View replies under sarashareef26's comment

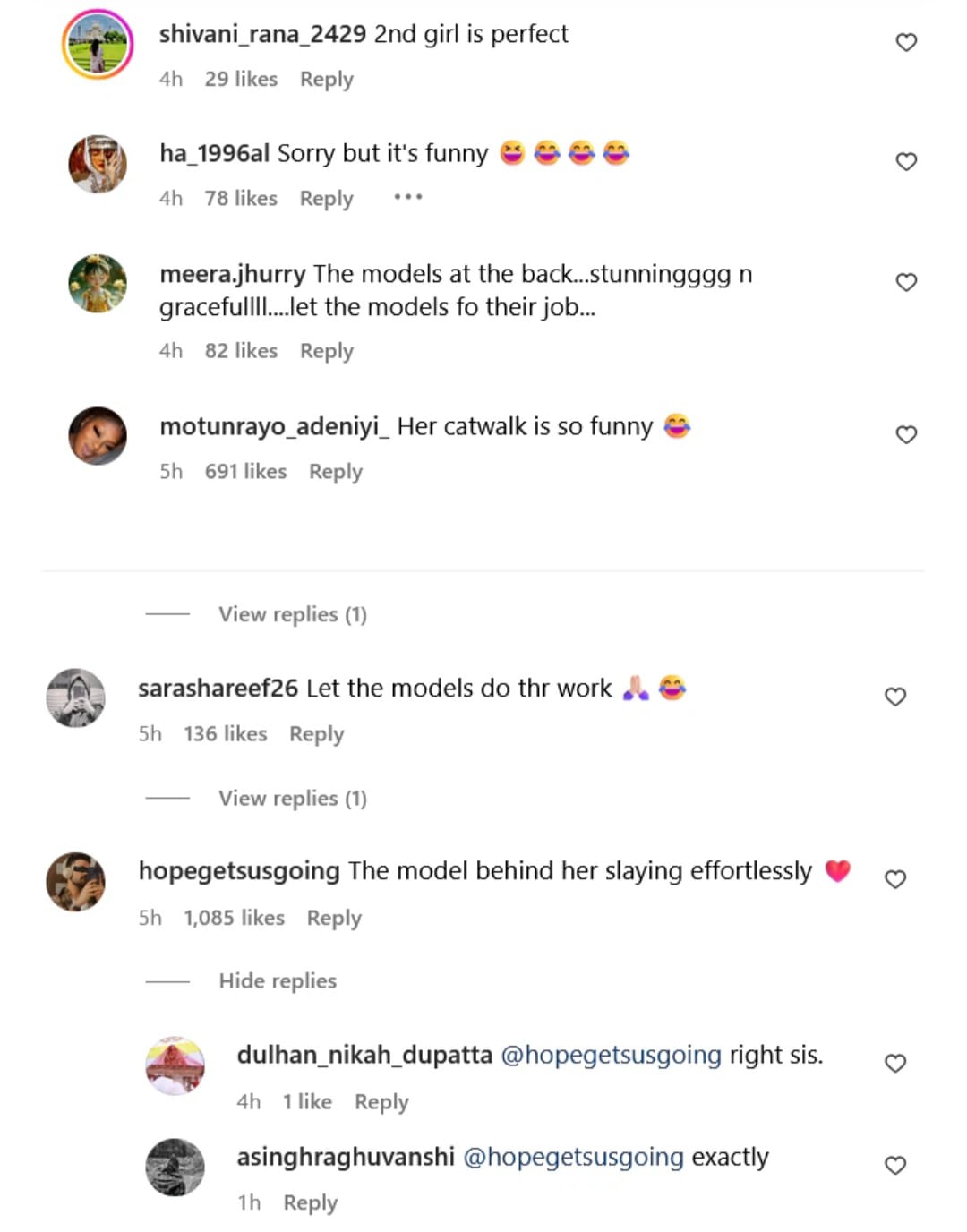click(292, 798)
